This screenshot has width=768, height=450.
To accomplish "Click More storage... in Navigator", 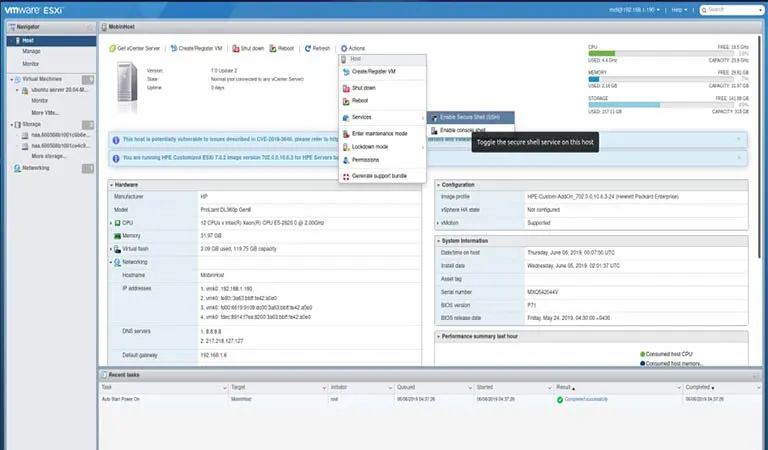I will [x=48, y=157].
